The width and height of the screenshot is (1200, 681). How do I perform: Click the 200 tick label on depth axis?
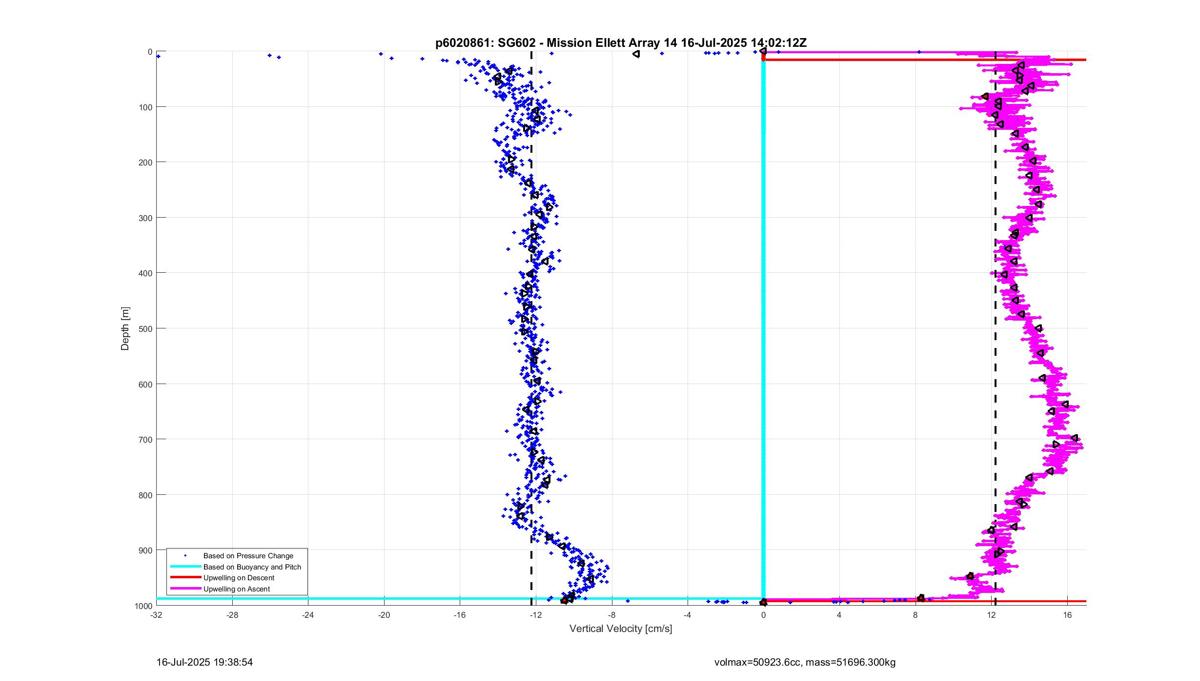point(144,162)
